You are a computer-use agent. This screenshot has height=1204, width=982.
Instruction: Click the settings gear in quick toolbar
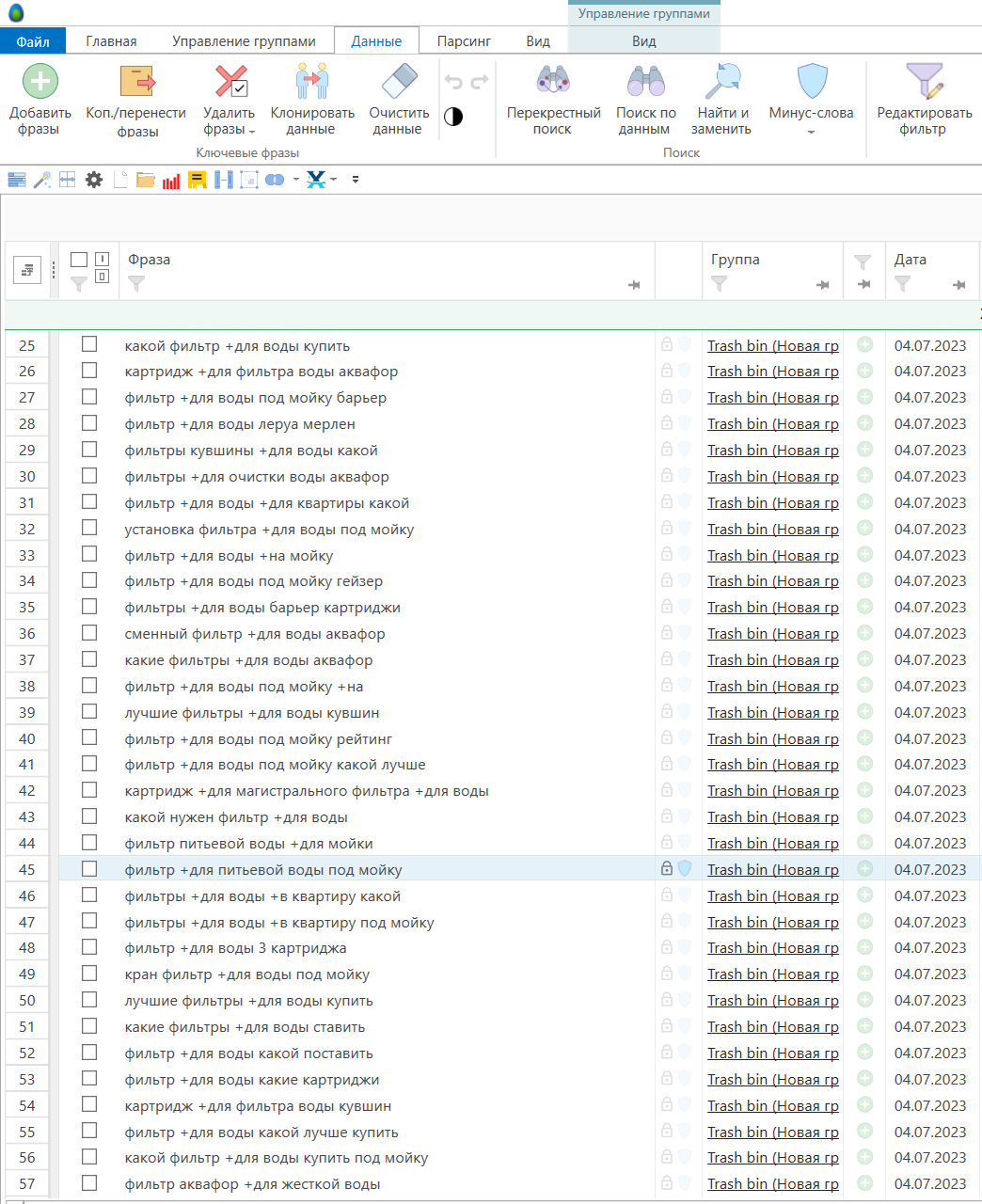94,180
